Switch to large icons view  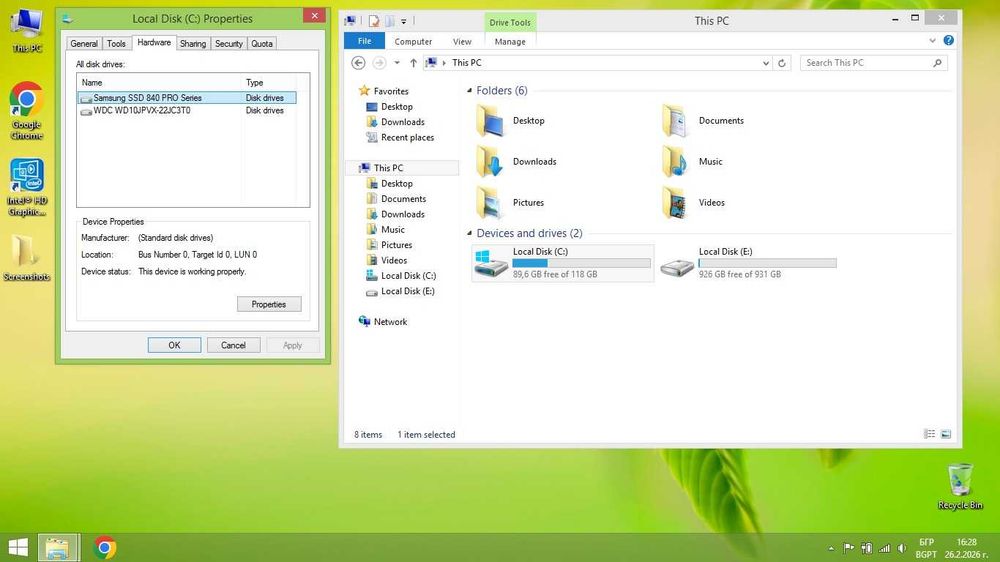coord(946,434)
